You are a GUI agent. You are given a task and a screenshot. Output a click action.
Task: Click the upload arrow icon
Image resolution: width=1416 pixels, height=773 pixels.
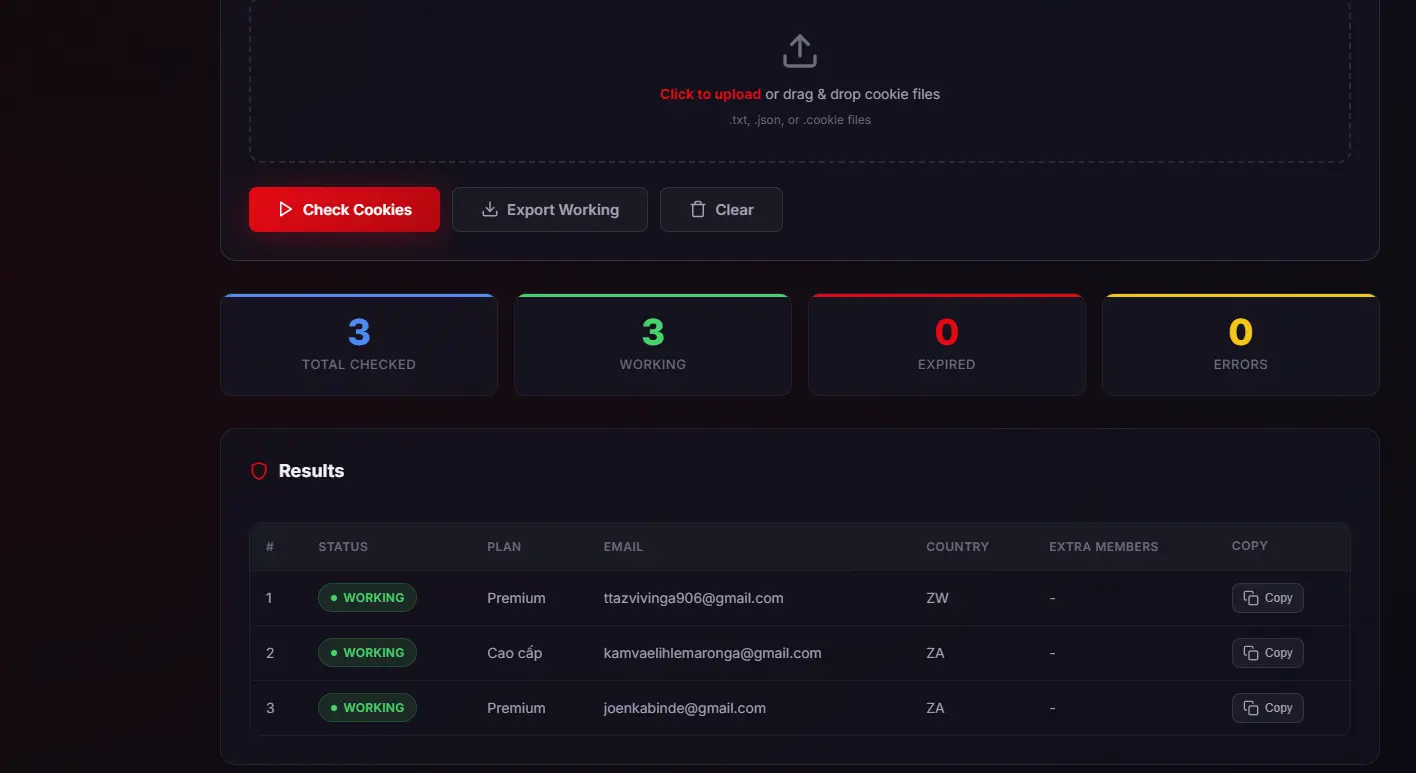tap(799, 51)
